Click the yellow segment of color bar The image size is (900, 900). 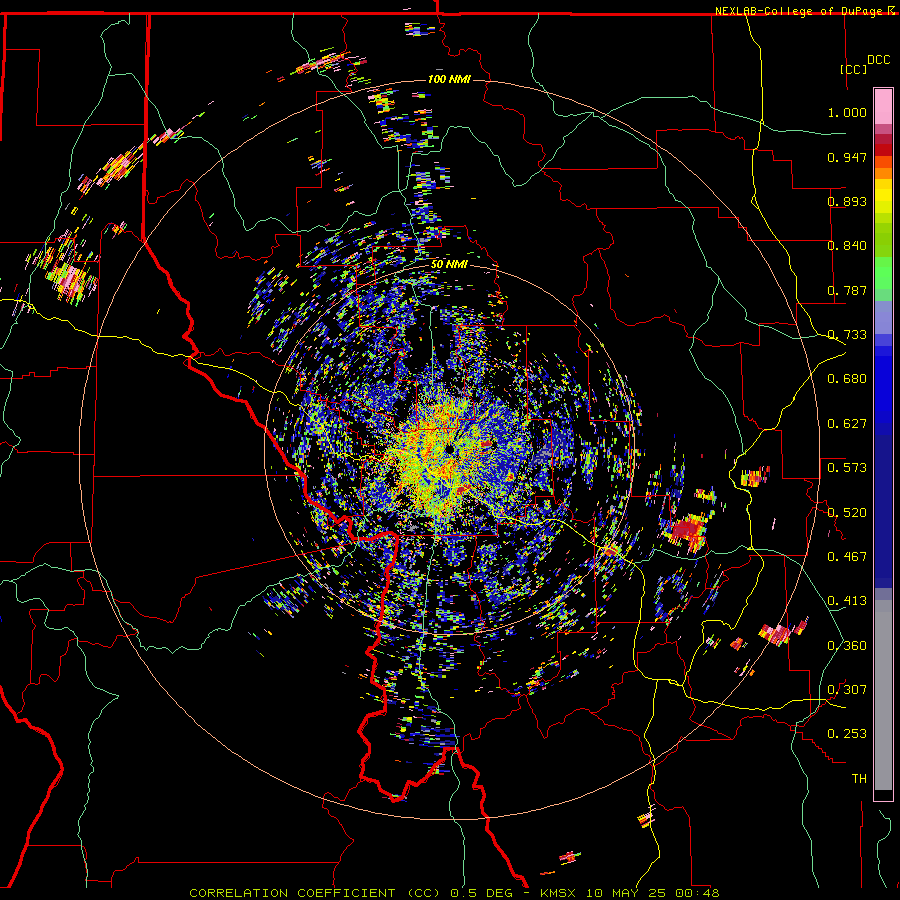tap(883, 197)
